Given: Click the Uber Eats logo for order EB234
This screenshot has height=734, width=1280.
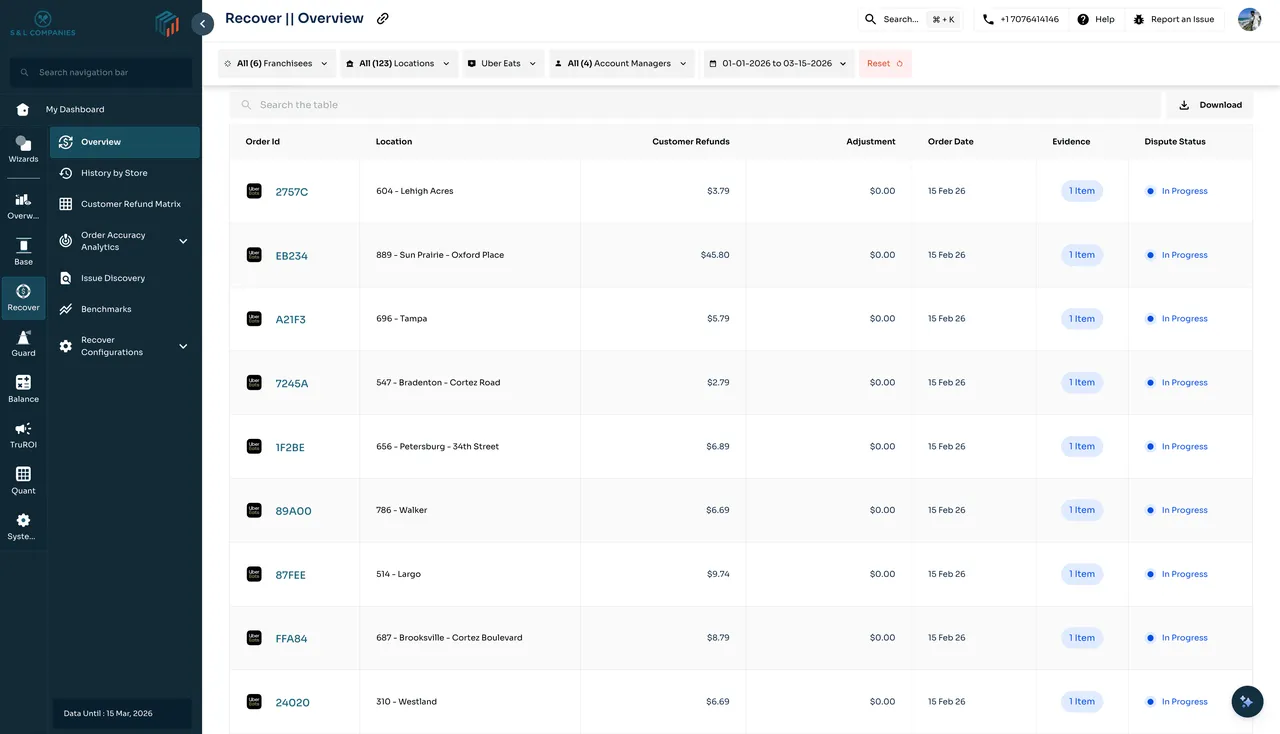Looking at the screenshot, I should click(x=254, y=255).
